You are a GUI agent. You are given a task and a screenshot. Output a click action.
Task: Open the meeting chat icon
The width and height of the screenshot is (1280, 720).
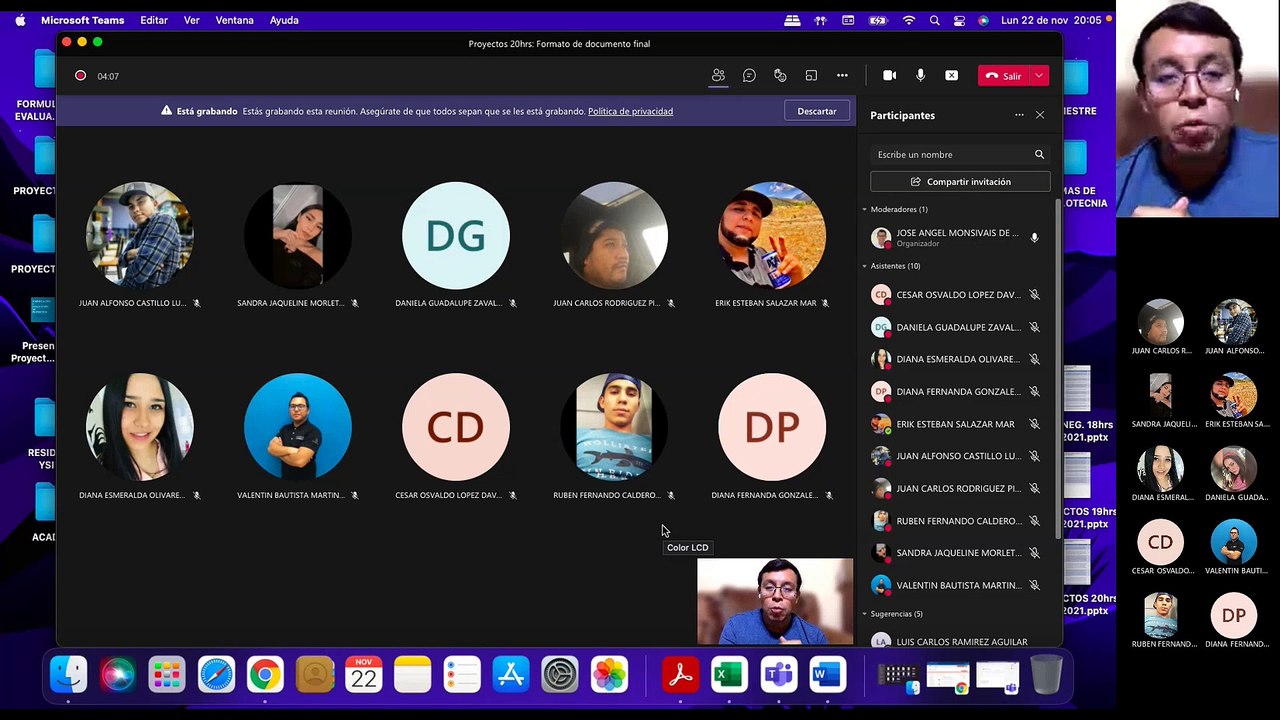click(x=749, y=76)
